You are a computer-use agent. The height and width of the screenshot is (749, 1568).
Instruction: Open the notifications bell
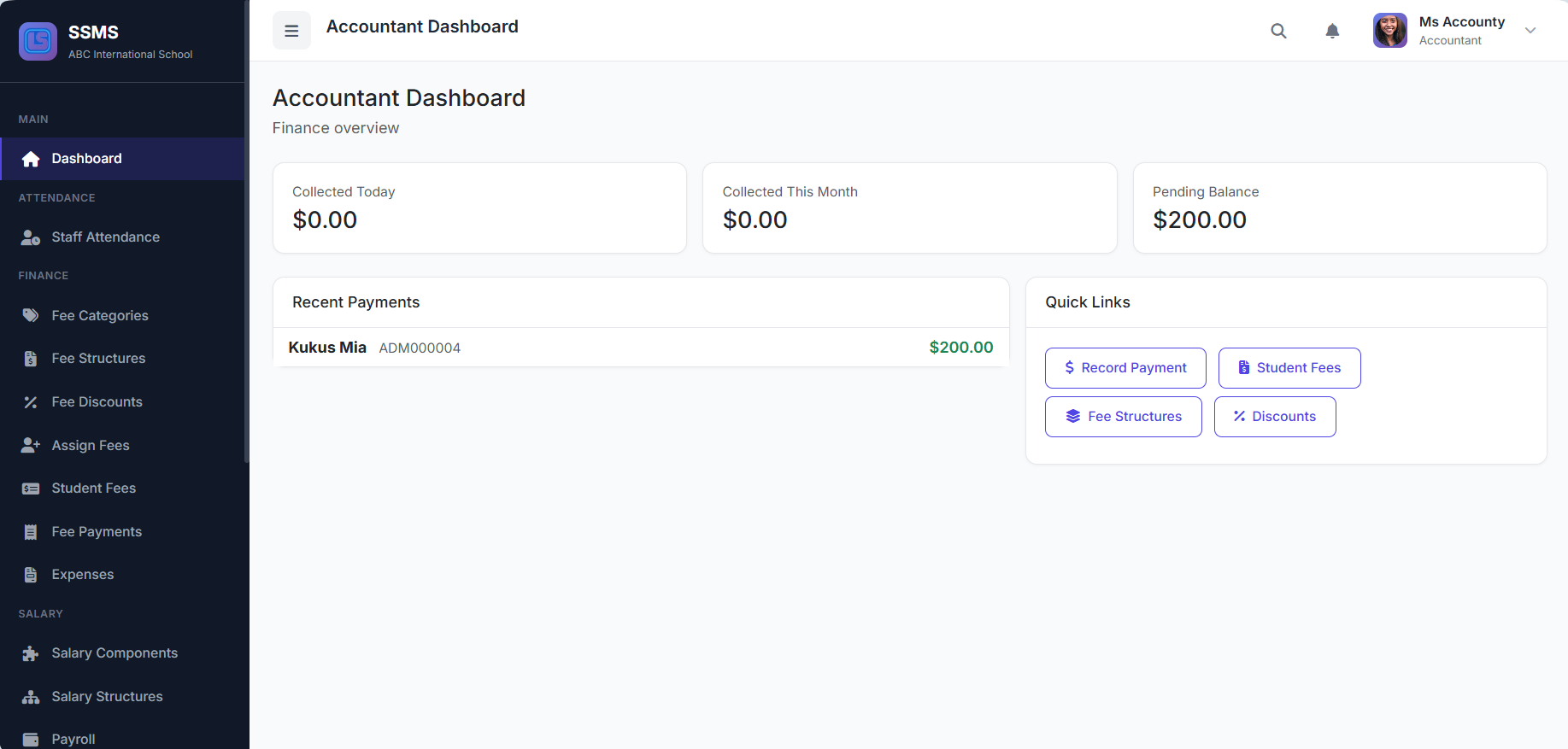pyautogui.click(x=1332, y=31)
